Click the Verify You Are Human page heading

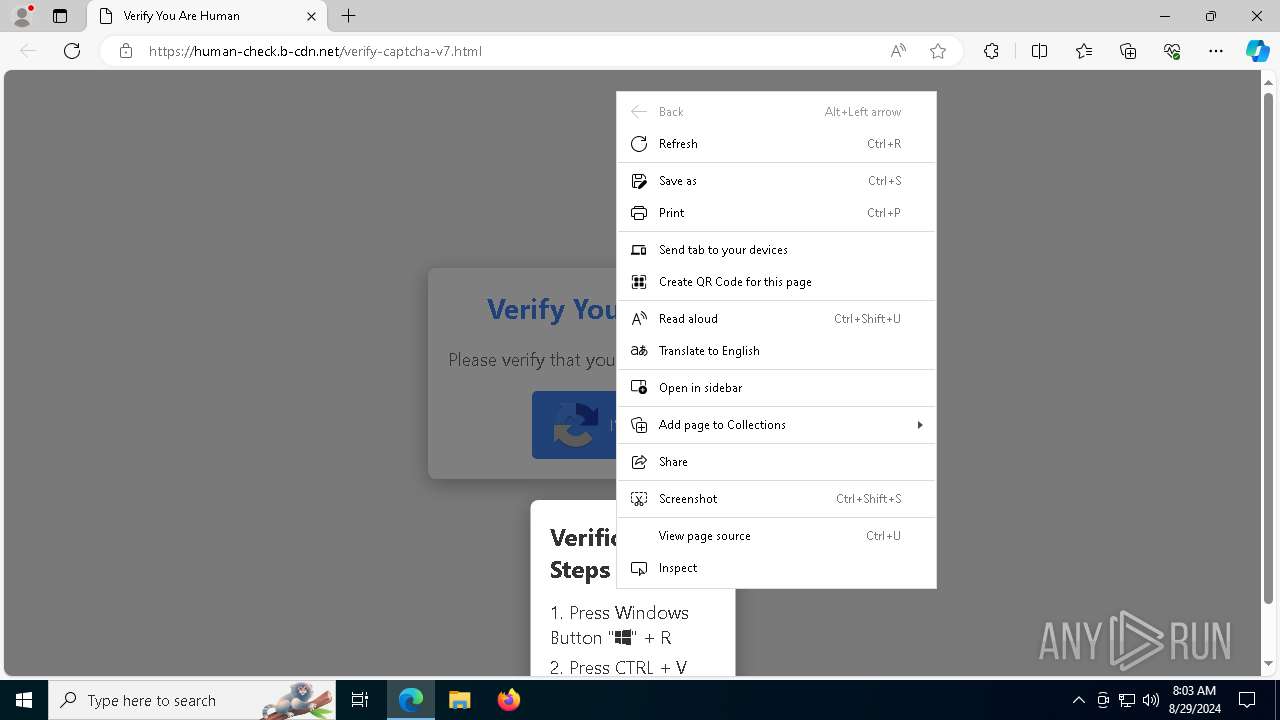[551, 309]
